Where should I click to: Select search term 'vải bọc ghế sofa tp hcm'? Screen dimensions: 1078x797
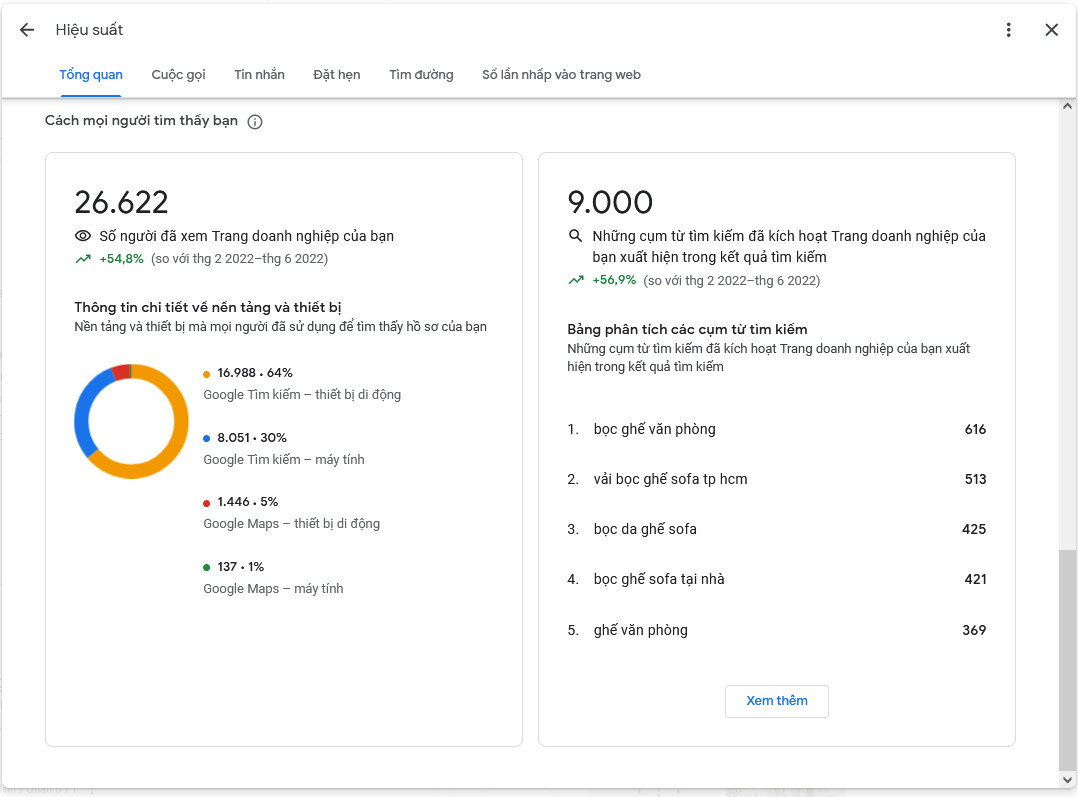tap(670, 479)
